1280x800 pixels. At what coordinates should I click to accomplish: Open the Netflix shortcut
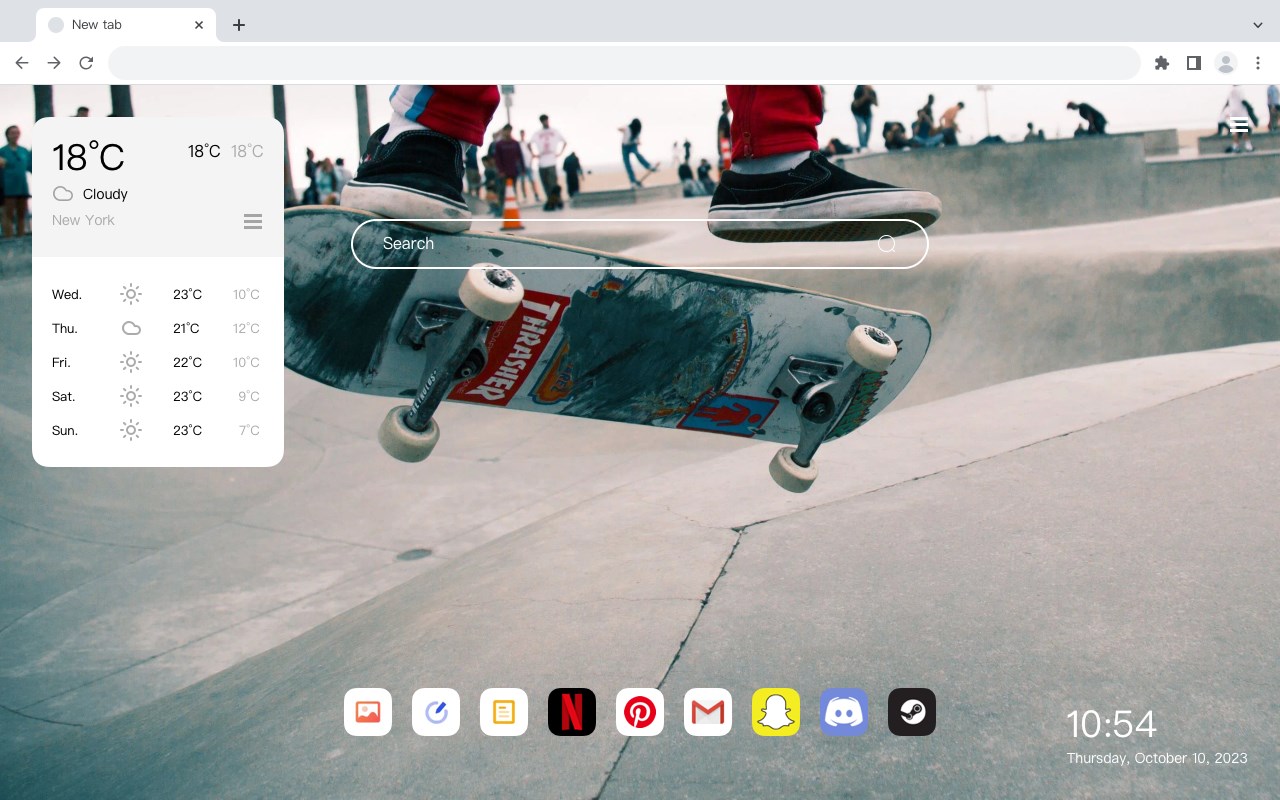pyautogui.click(x=572, y=712)
